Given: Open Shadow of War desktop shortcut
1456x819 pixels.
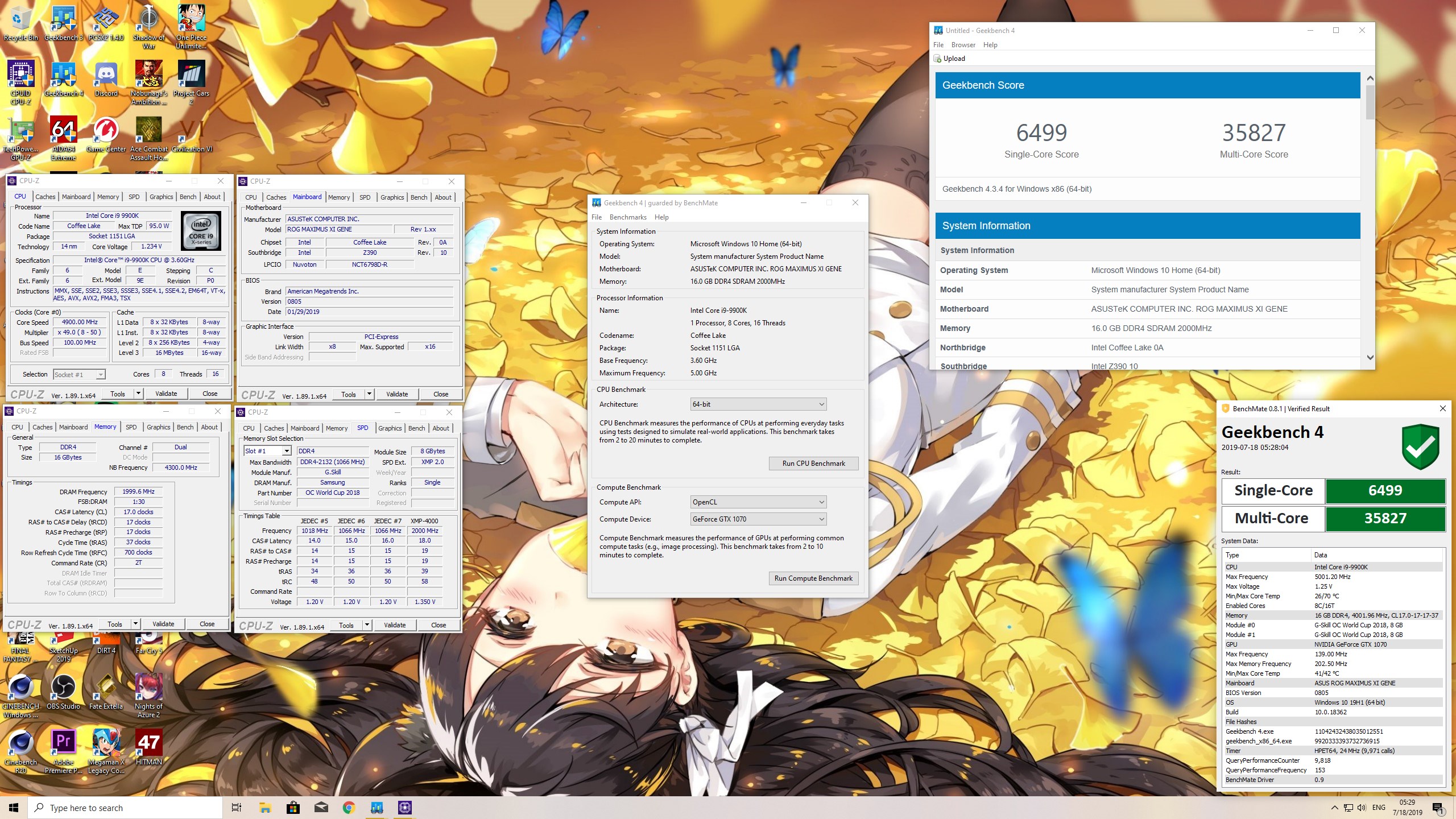Looking at the screenshot, I should [x=148, y=27].
